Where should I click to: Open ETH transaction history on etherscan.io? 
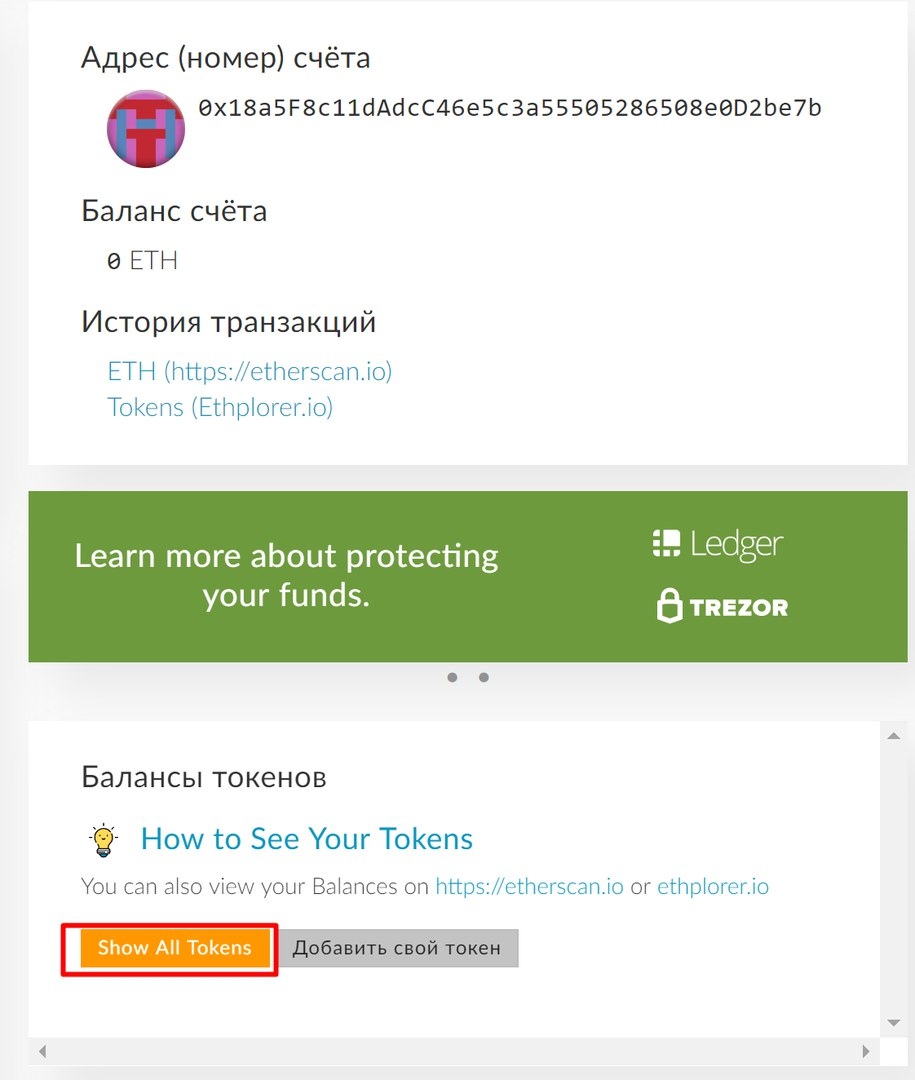249,372
